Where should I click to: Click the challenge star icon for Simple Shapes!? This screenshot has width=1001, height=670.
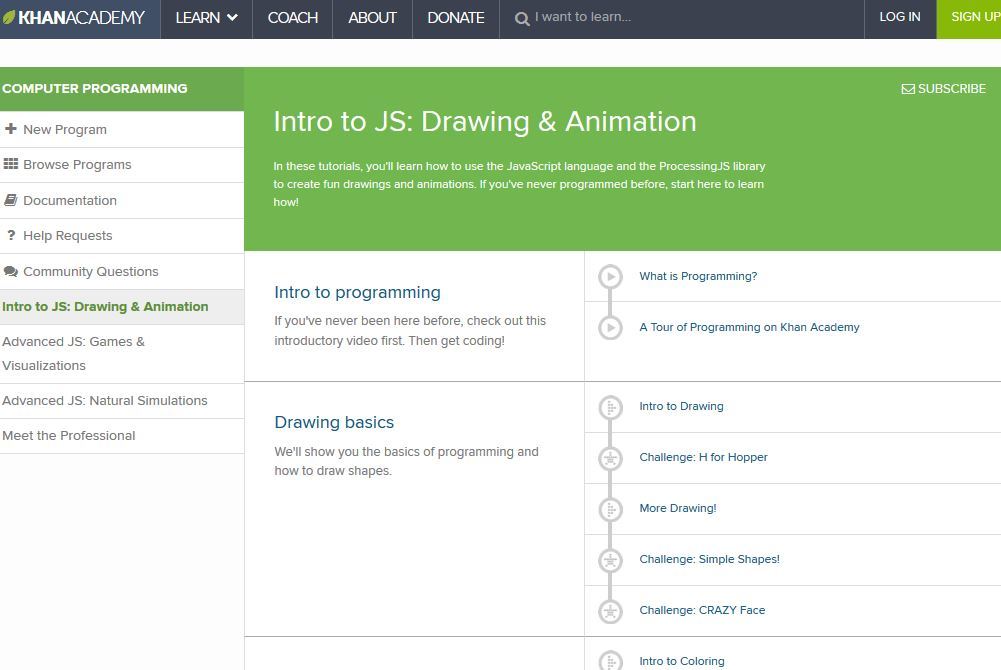pos(610,560)
